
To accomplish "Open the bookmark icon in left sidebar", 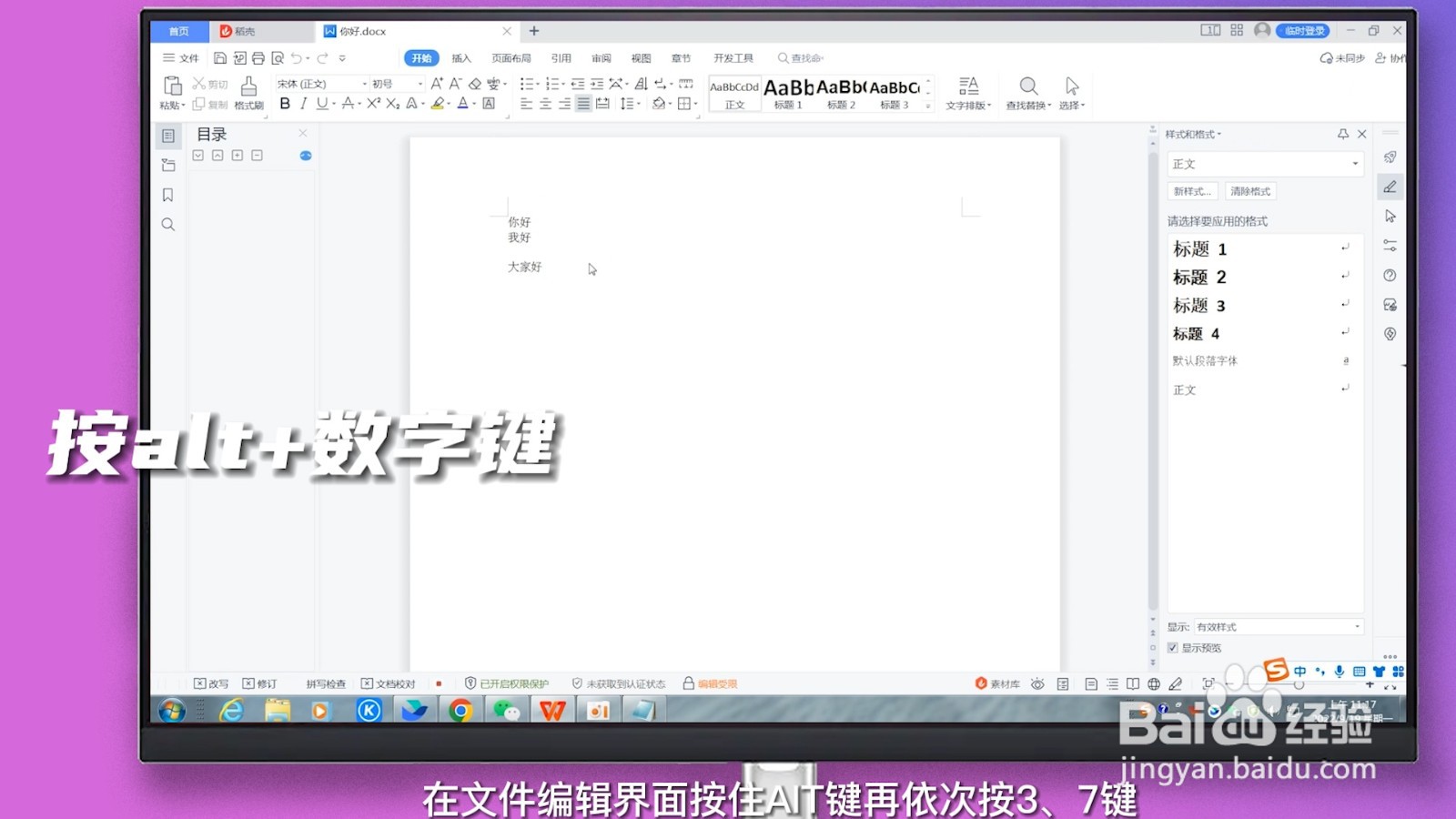I will (167, 195).
